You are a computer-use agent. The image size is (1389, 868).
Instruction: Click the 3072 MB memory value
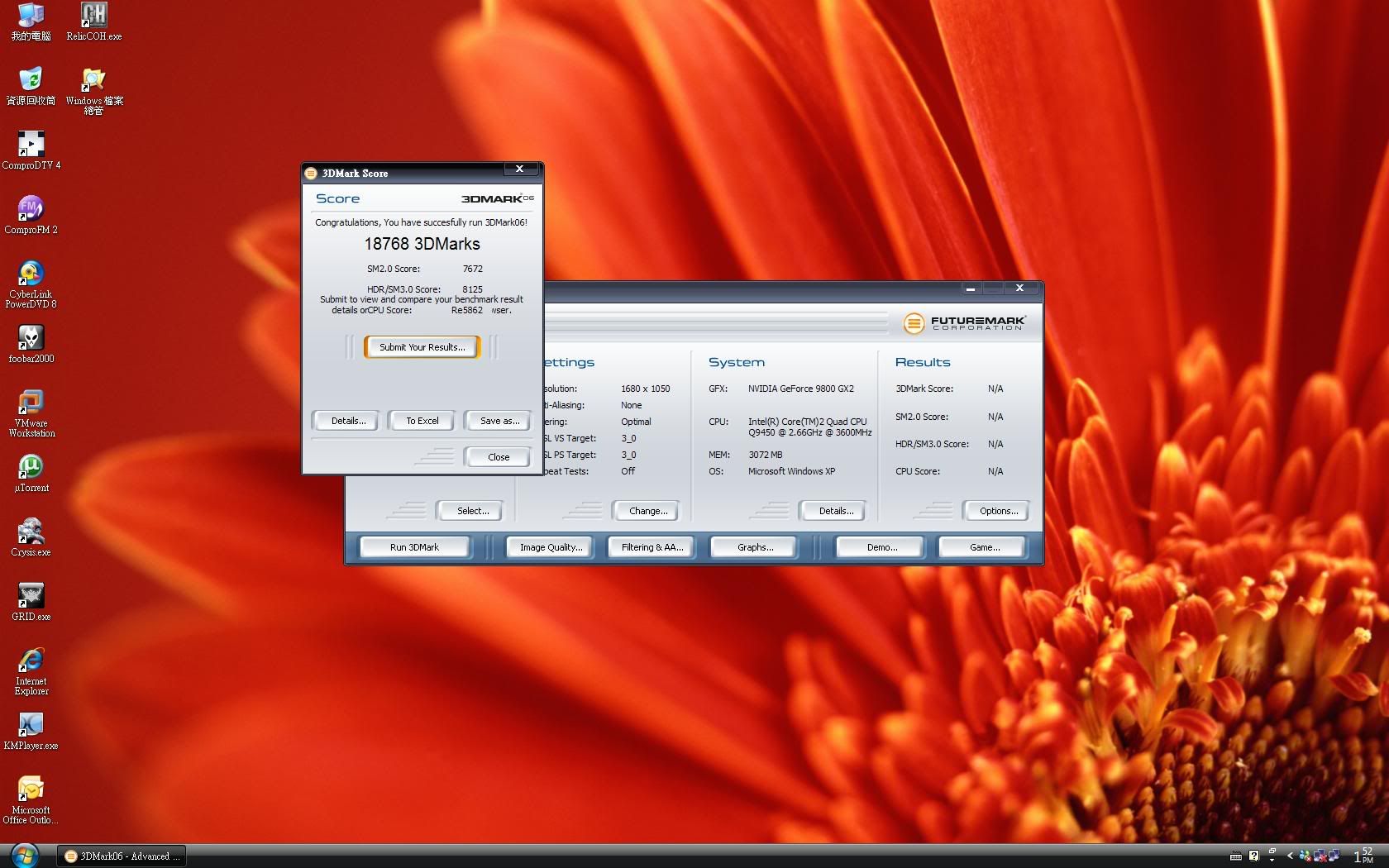click(765, 455)
